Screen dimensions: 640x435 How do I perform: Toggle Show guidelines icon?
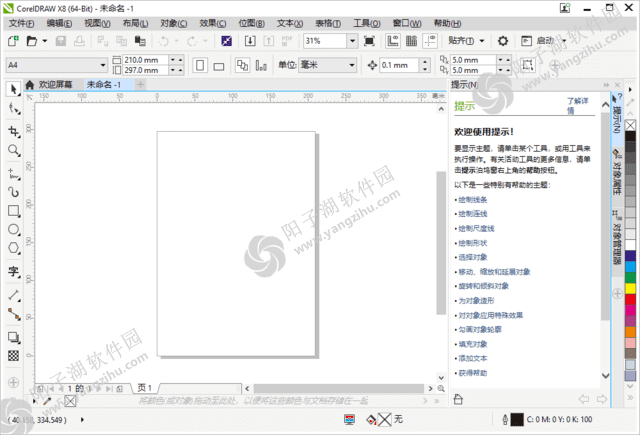[430, 41]
